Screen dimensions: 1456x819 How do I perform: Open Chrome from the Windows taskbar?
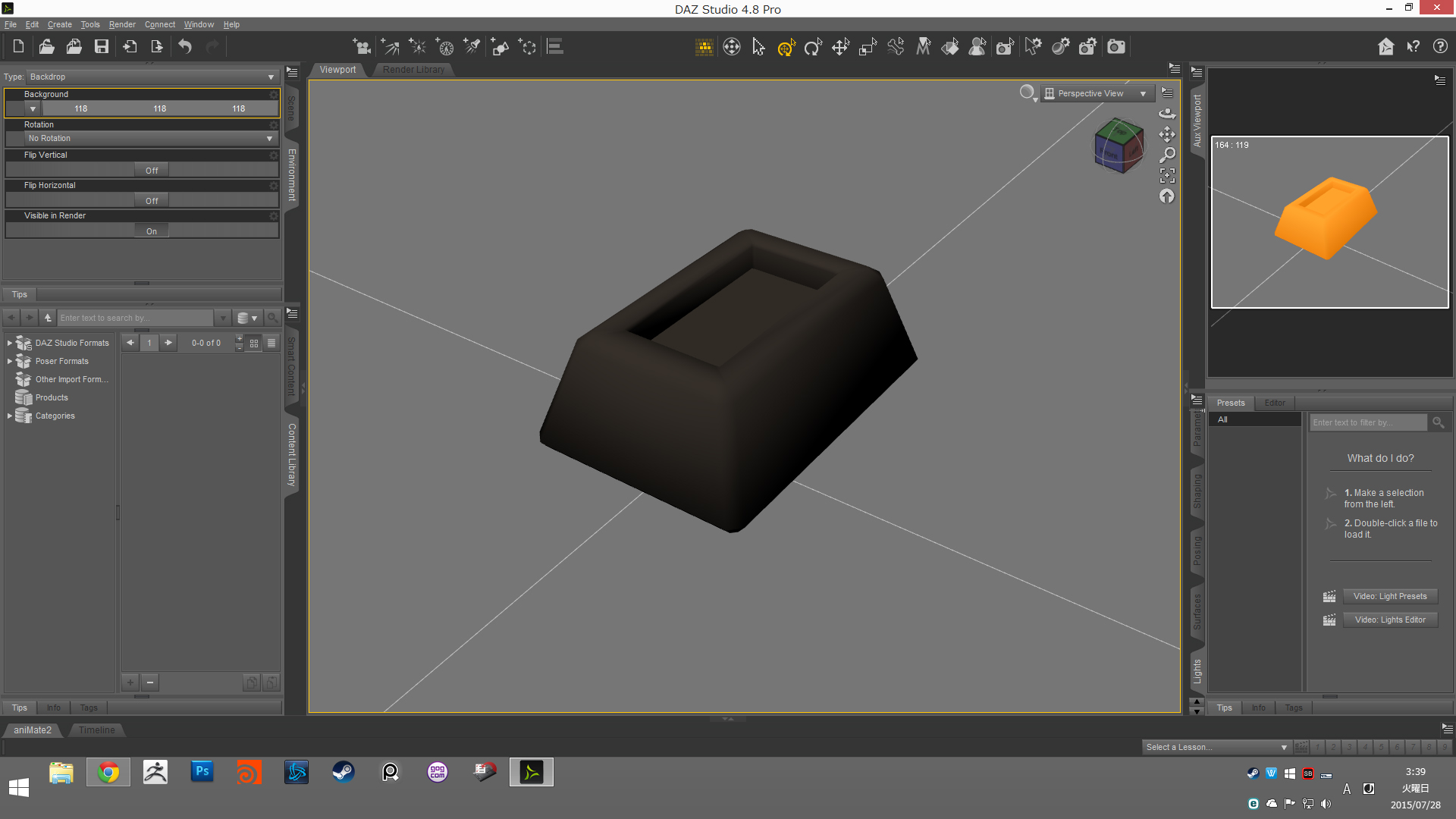pyautogui.click(x=108, y=772)
